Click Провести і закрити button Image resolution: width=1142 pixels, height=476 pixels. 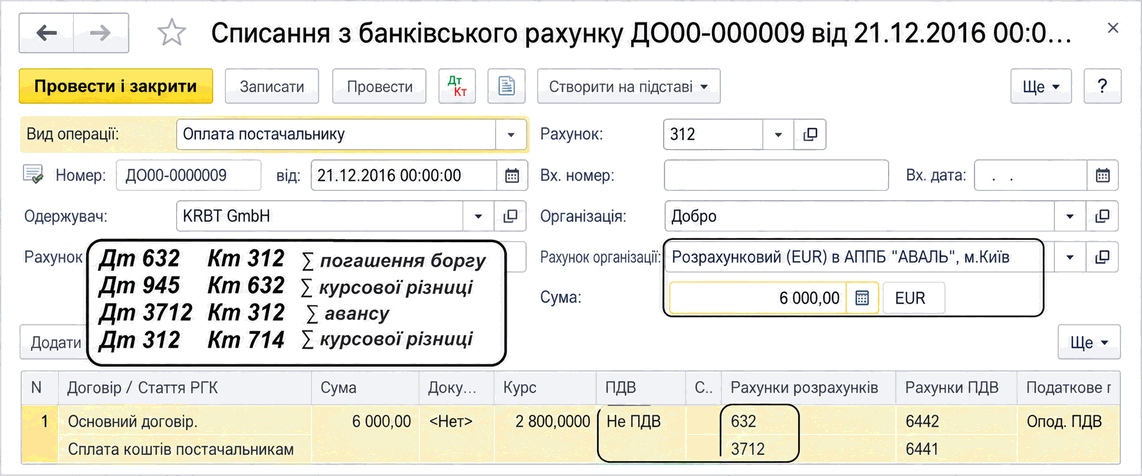click(x=116, y=87)
